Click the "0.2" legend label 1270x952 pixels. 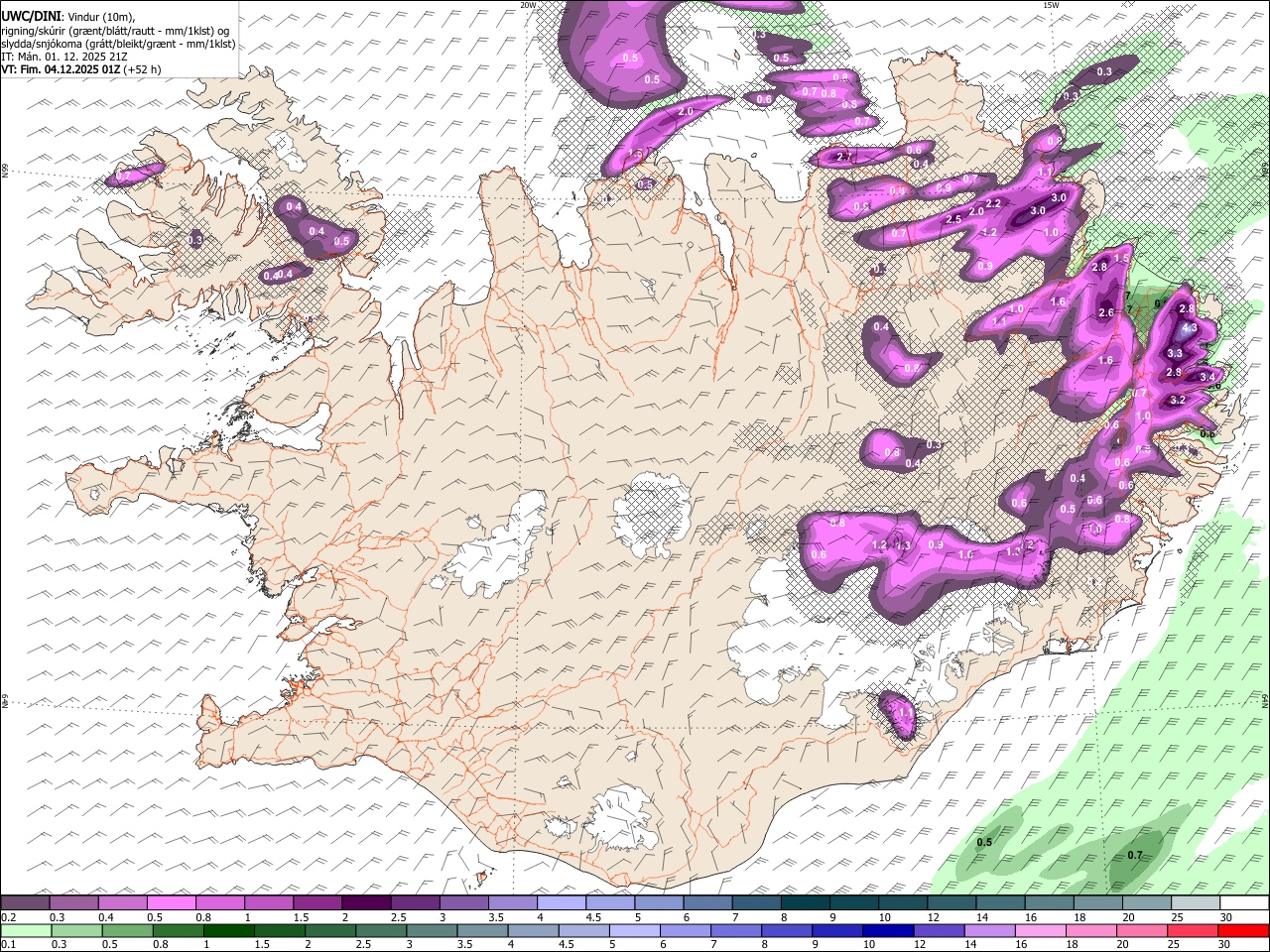tap(9, 917)
